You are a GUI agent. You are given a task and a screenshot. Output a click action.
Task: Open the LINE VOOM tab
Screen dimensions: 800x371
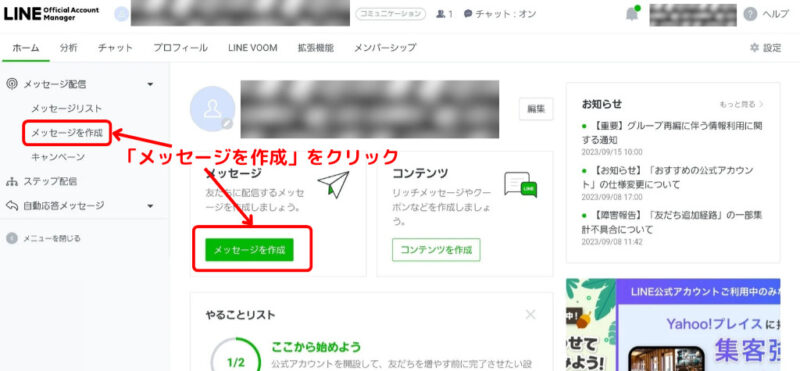pyautogui.click(x=253, y=48)
